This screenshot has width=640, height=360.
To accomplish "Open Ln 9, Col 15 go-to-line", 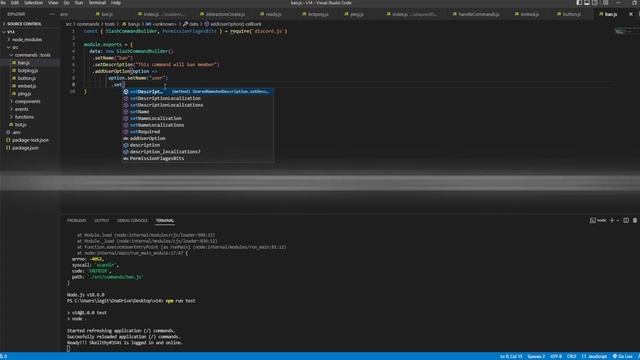I will coord(511,356).
